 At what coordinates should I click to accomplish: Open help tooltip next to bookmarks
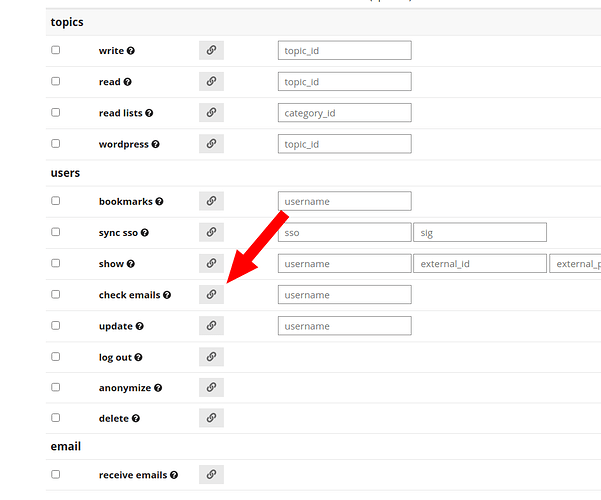tap(159, 201)
